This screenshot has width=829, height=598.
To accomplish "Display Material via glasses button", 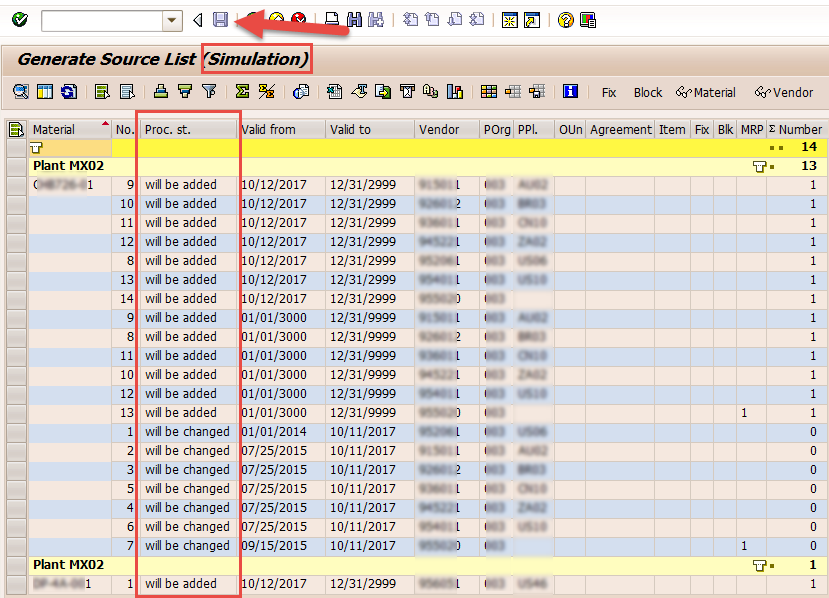I will point(706,93).
